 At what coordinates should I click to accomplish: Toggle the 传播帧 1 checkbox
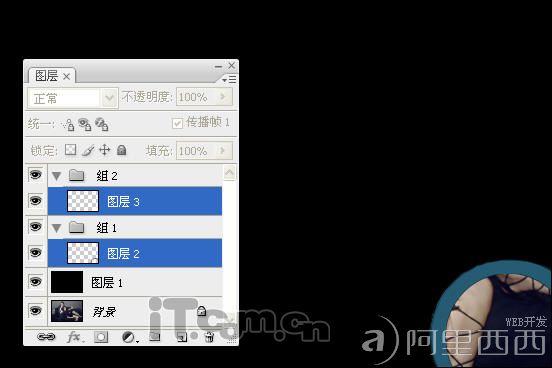tap(177, 123)
